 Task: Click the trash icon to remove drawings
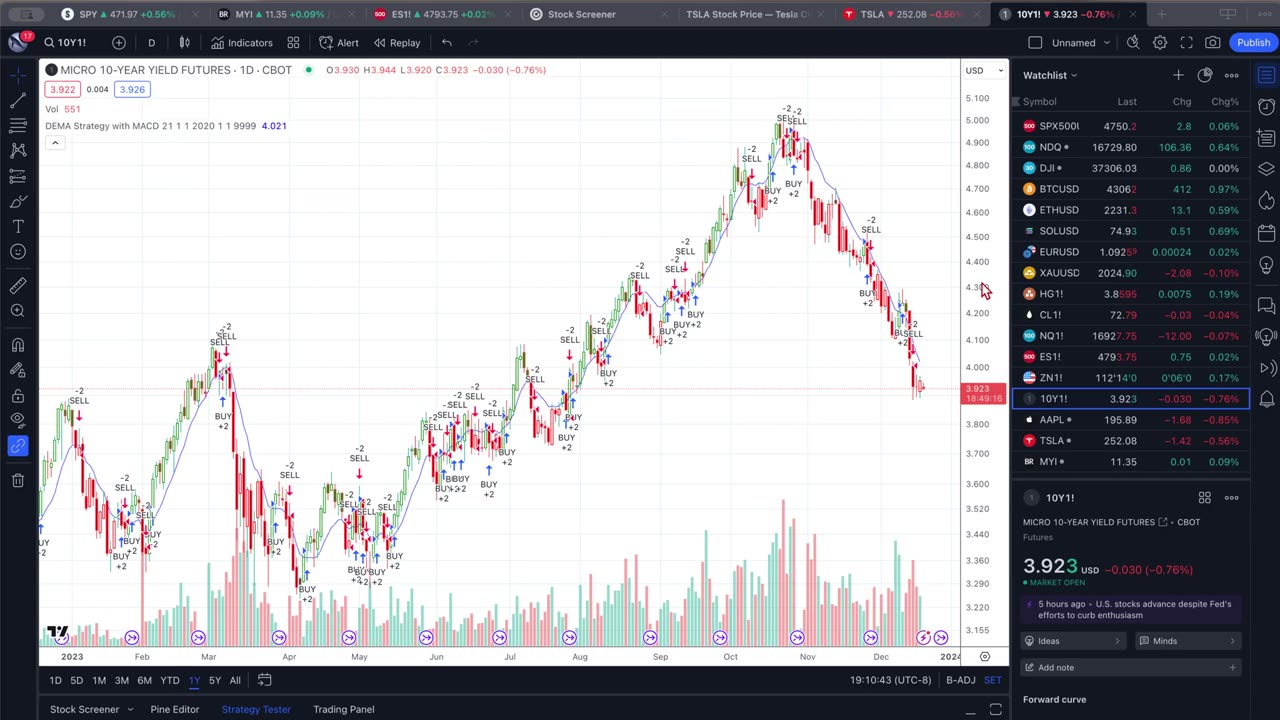(x=18, y=480)
